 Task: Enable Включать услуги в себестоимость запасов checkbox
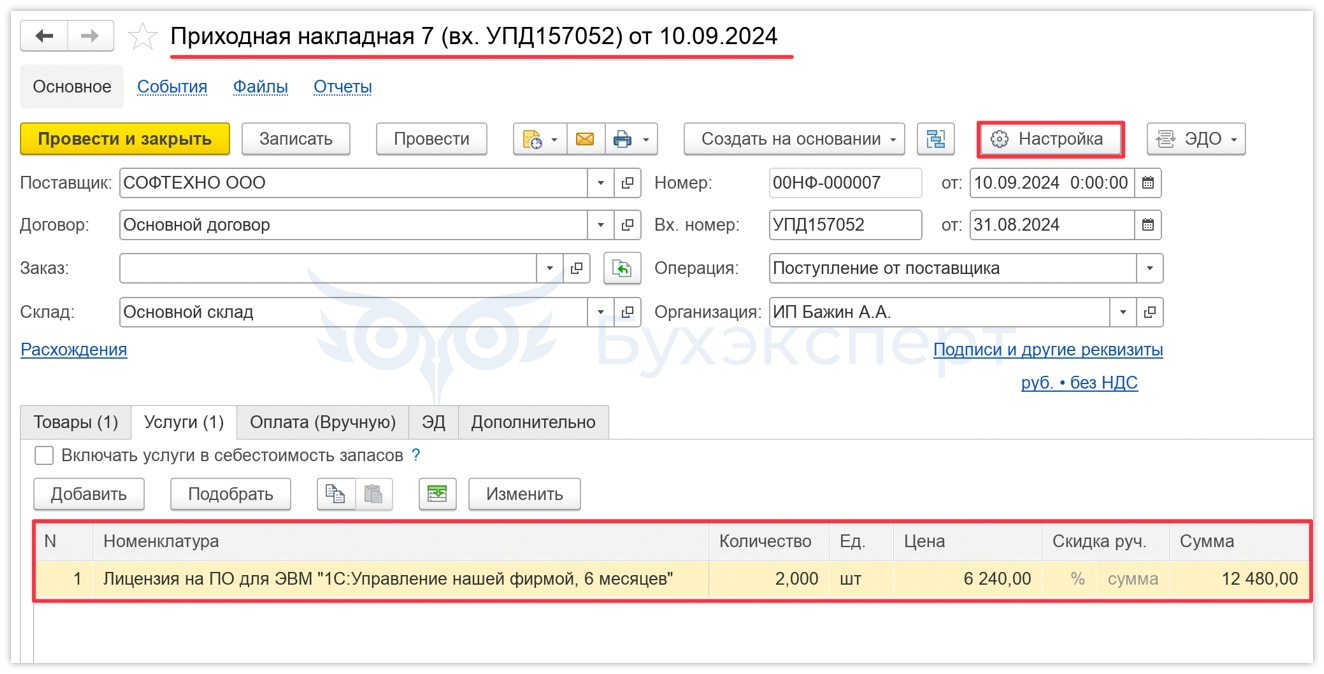tap(44, 455)
